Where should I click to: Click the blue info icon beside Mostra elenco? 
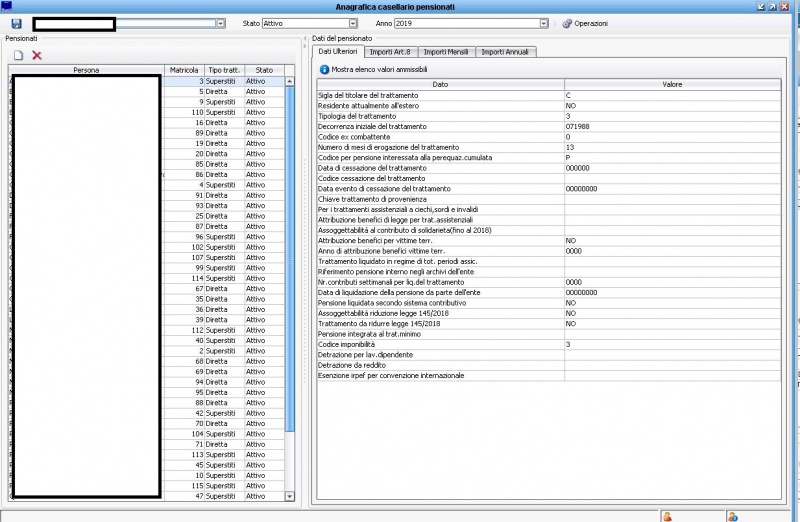(323, 70)
